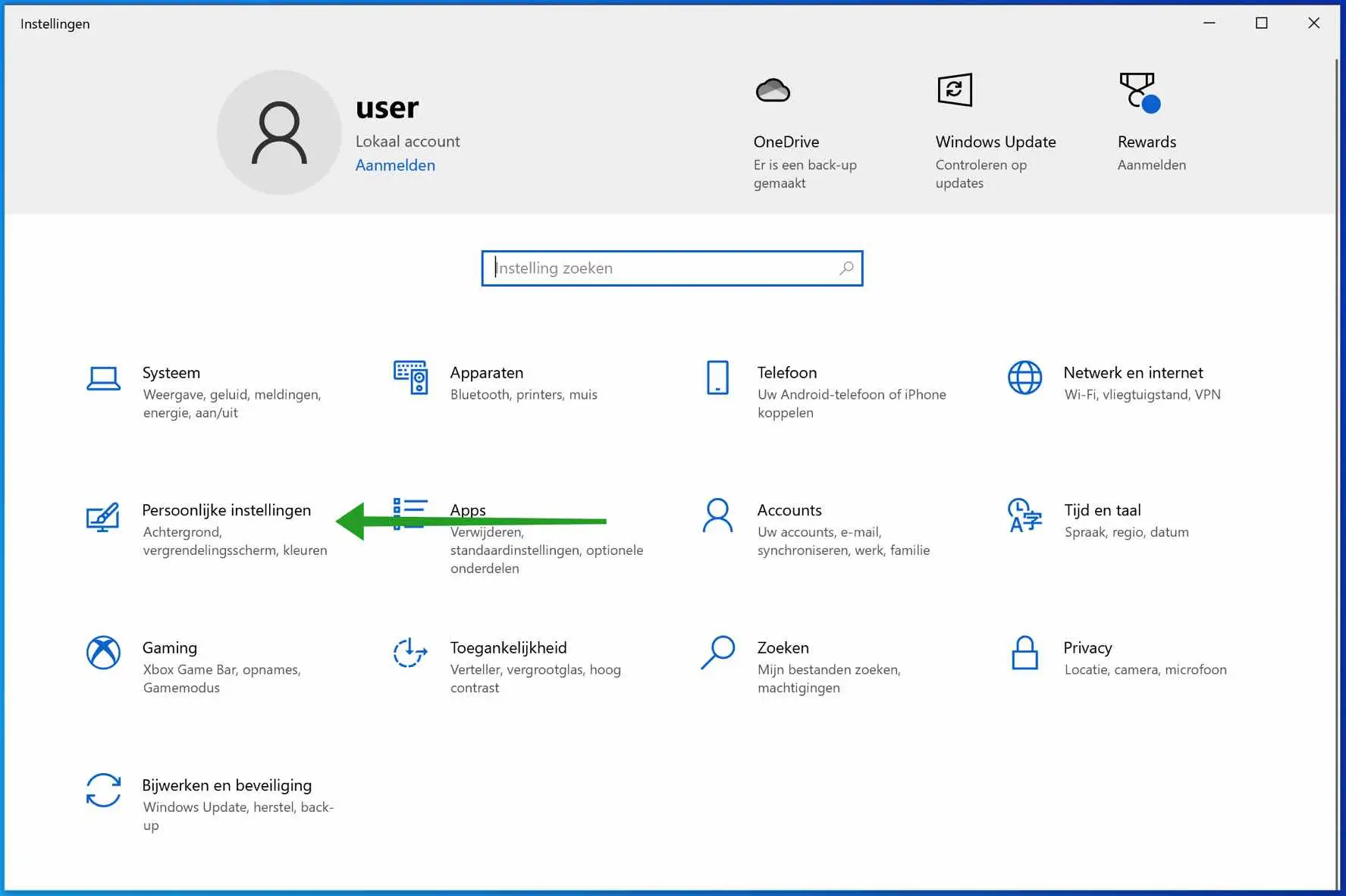Viewport: 1346px width, 896px height.
Task: Select the Telefoon category title
Action: tap(787, 373)
